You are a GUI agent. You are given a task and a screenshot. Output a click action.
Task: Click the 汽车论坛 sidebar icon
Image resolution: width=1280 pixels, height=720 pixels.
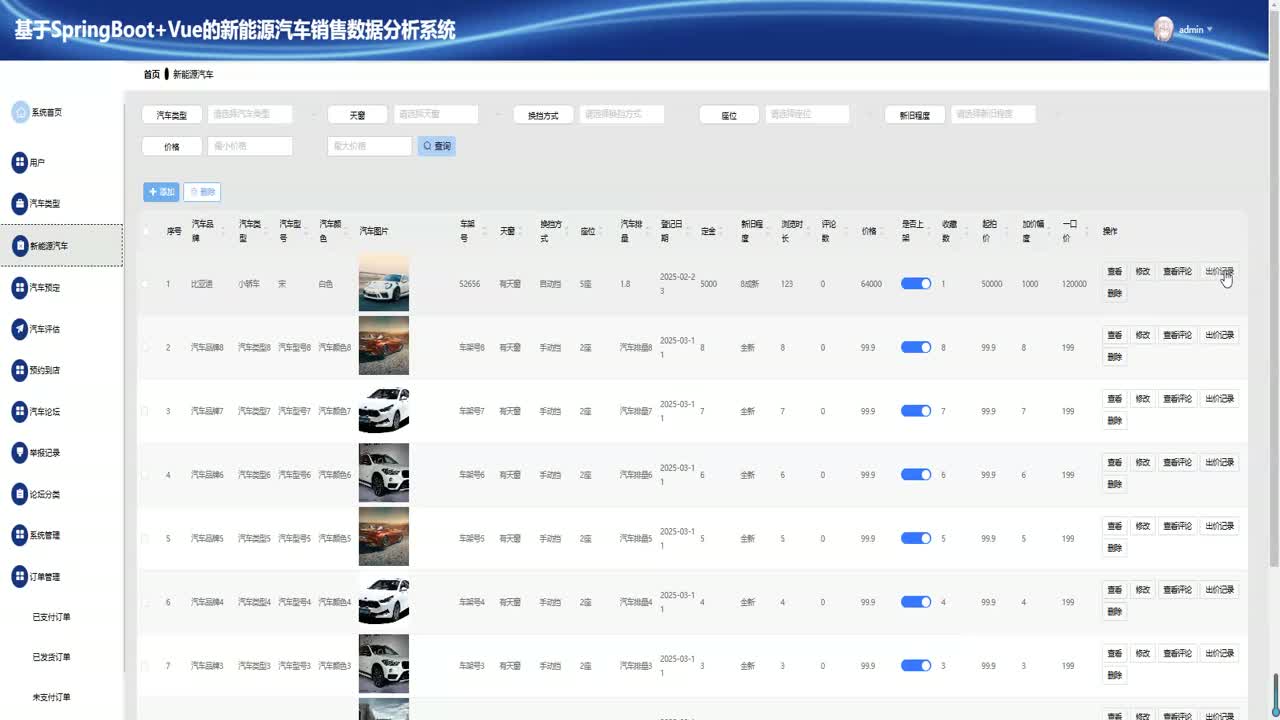click(19, 411)
